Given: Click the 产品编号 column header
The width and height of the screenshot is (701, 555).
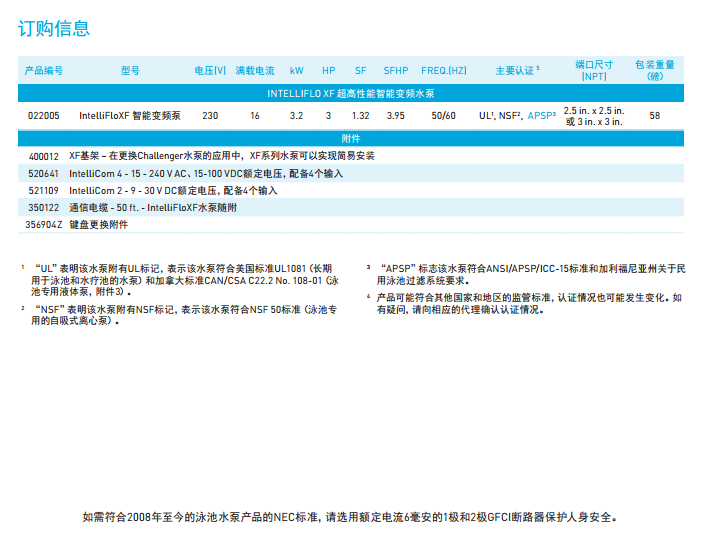Looking at the screenshot, I should point(43,71).
